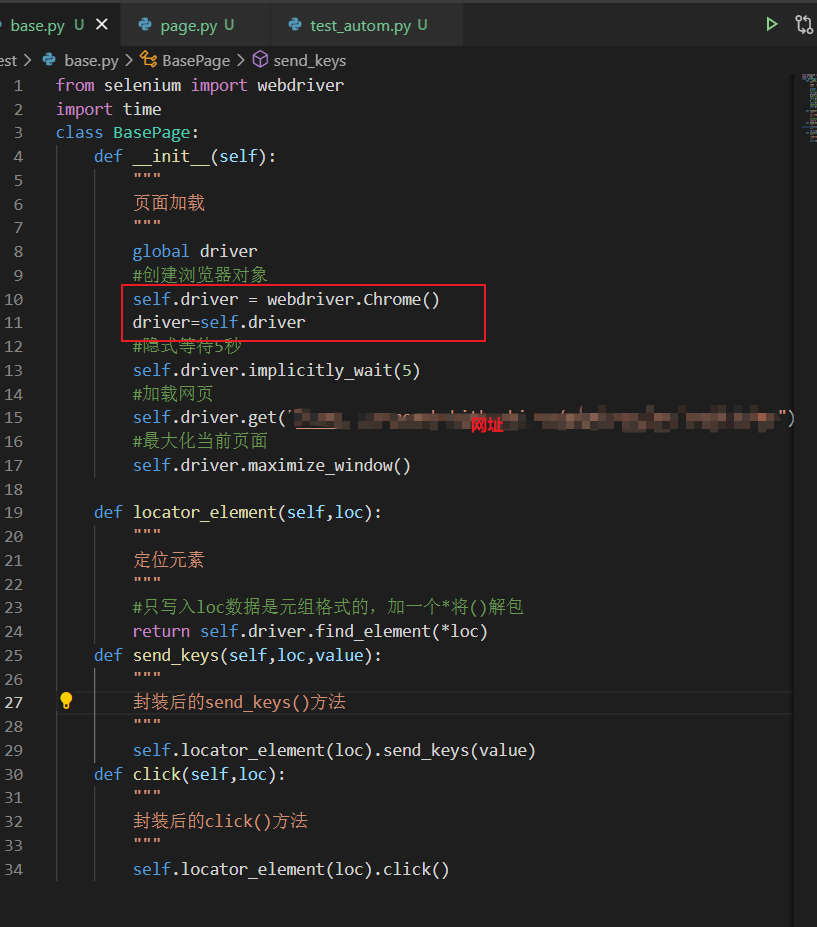Screen dimensions: 817x927
Task: Click the Python file icon on test_autom.py tab
Action: click(294, 25)
